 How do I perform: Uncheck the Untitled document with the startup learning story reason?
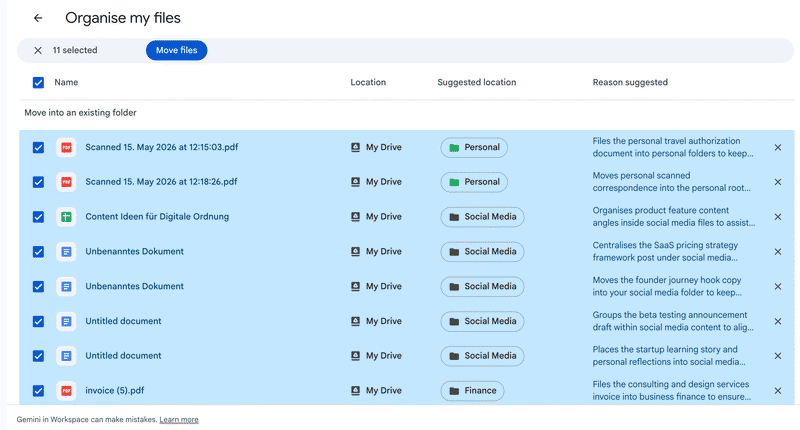pos(38,356)
